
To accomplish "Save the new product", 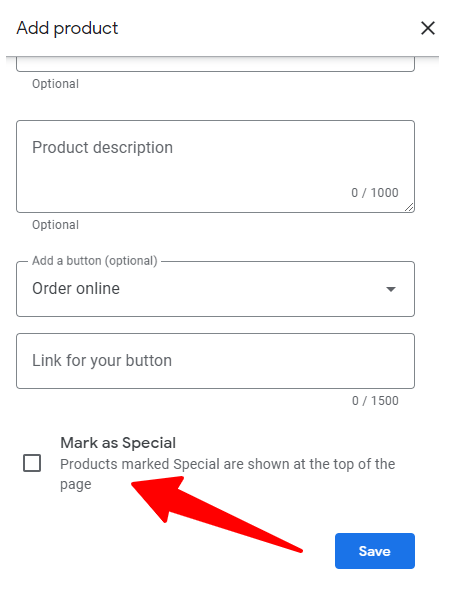I will (x=375, y=551).
